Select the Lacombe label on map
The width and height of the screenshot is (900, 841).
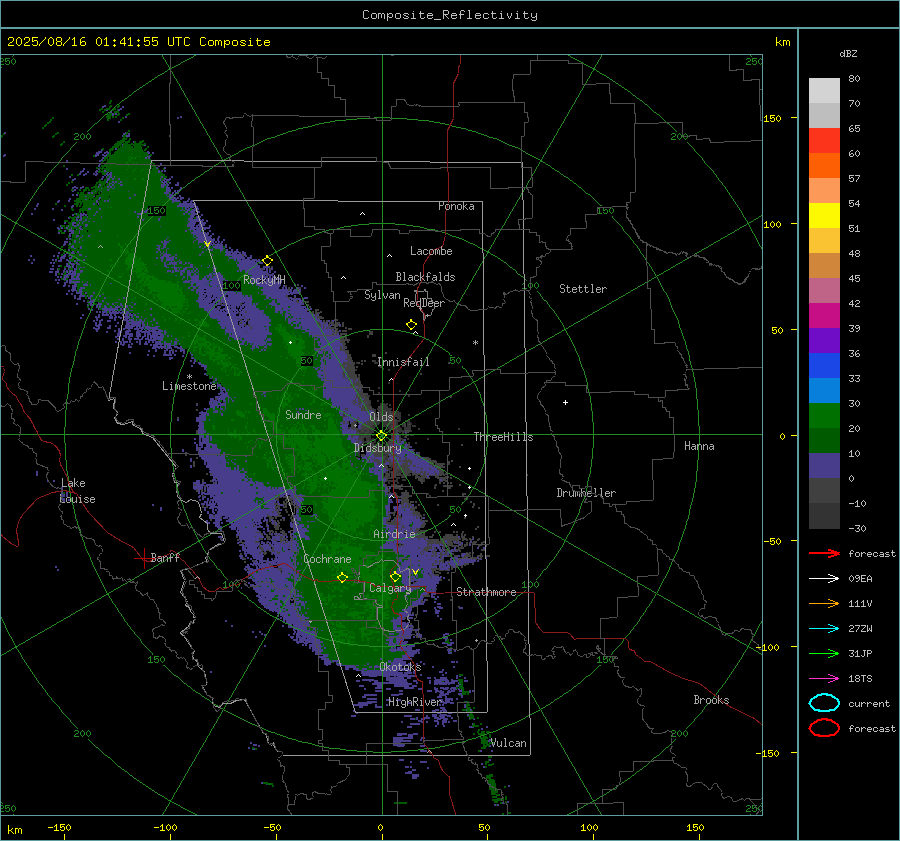431,251
